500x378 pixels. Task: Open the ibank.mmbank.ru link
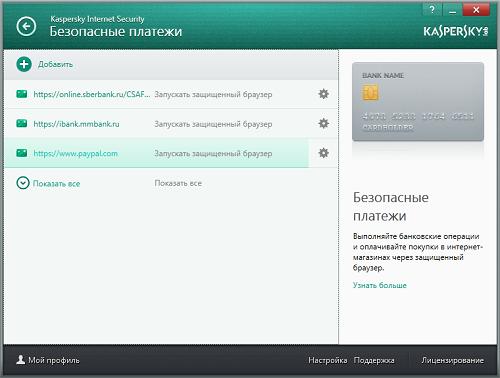point(76,124)
